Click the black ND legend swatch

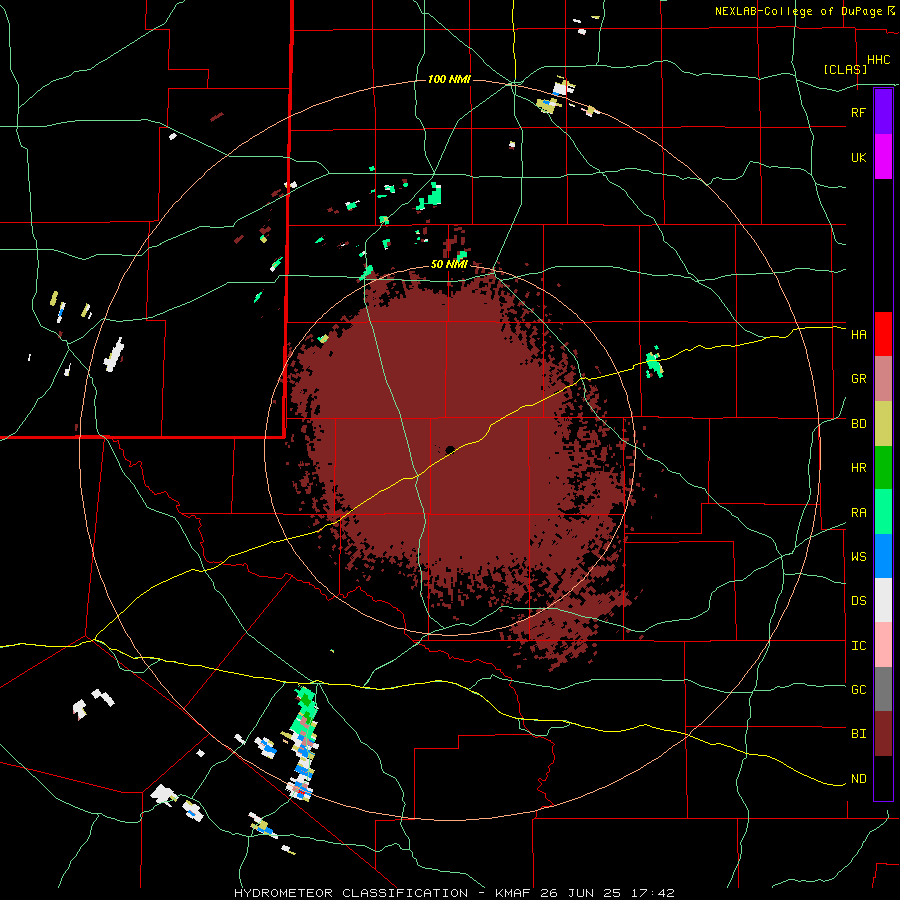[x=883, y=778]
